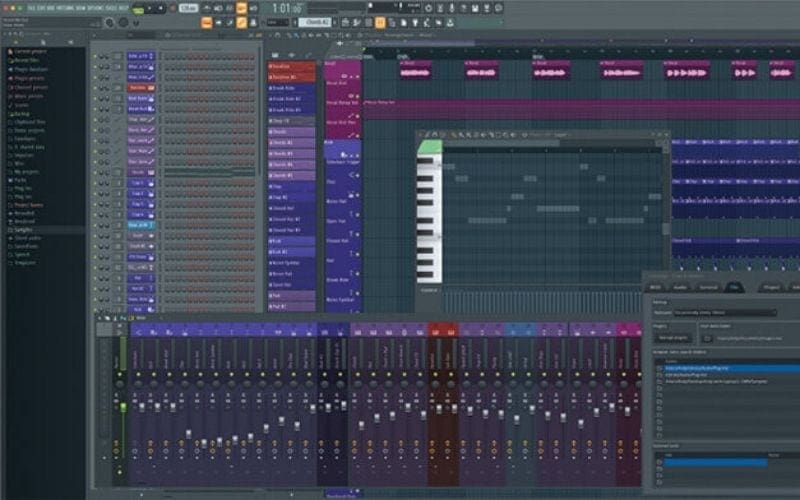Click the green master fader in mixer
The height and width of the screenshot is (500, 800).
tap(123, 407)
